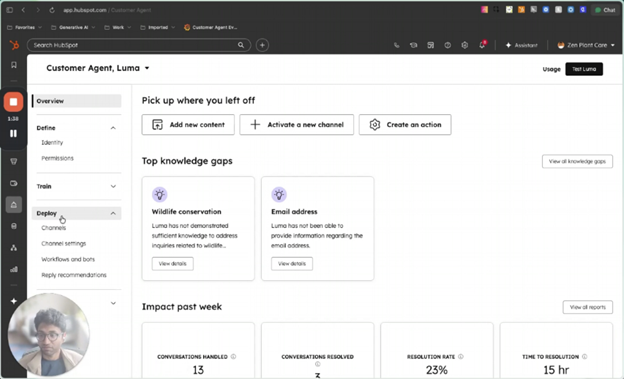Open the Usage link
624x379 pixels.
pyautogui.click(x=551, y=69)
